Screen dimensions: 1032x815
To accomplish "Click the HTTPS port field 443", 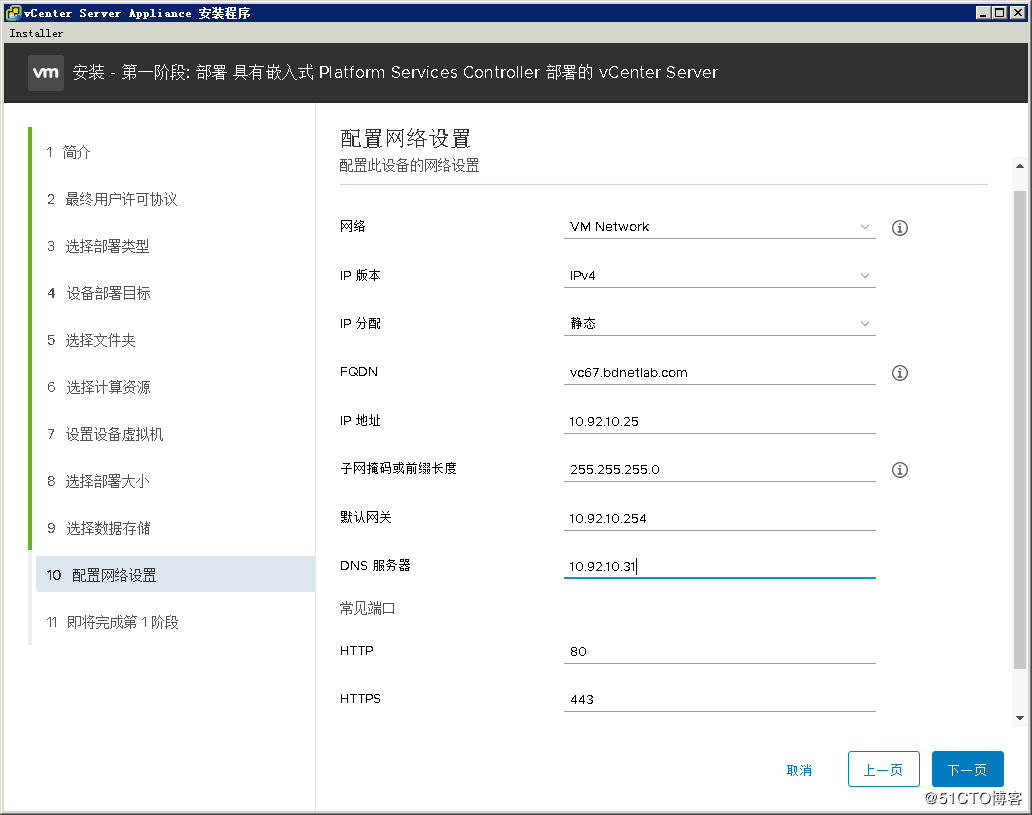I will tap(719, 699).
